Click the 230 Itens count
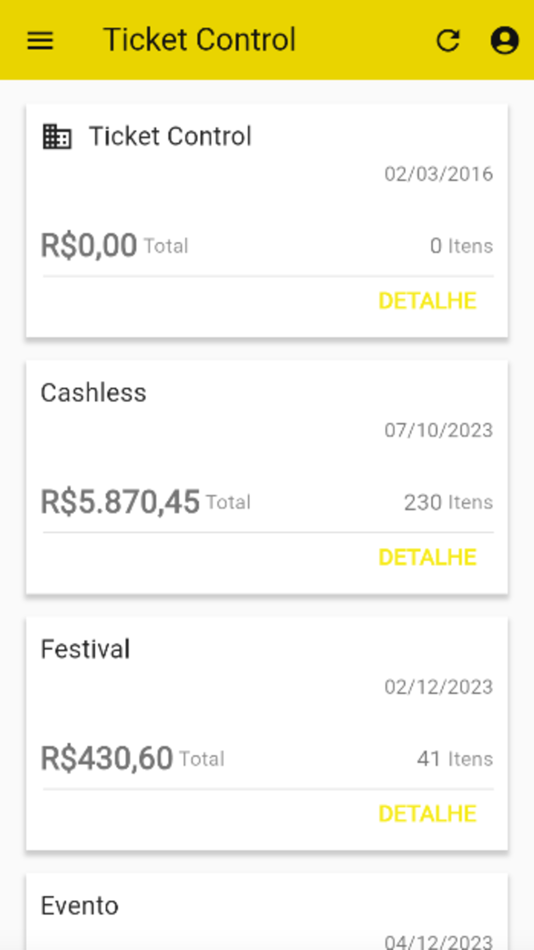534x950 pixels. 449,502
